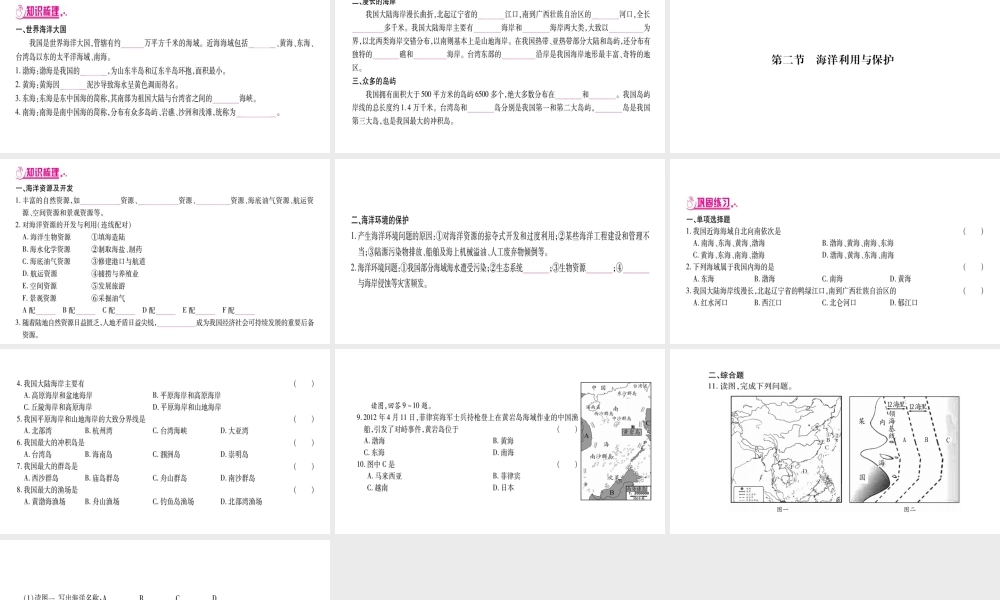Choose answer C. 台湾海峡 in question 5
The height and width of the screenshot is (600, 1000).
170,431
